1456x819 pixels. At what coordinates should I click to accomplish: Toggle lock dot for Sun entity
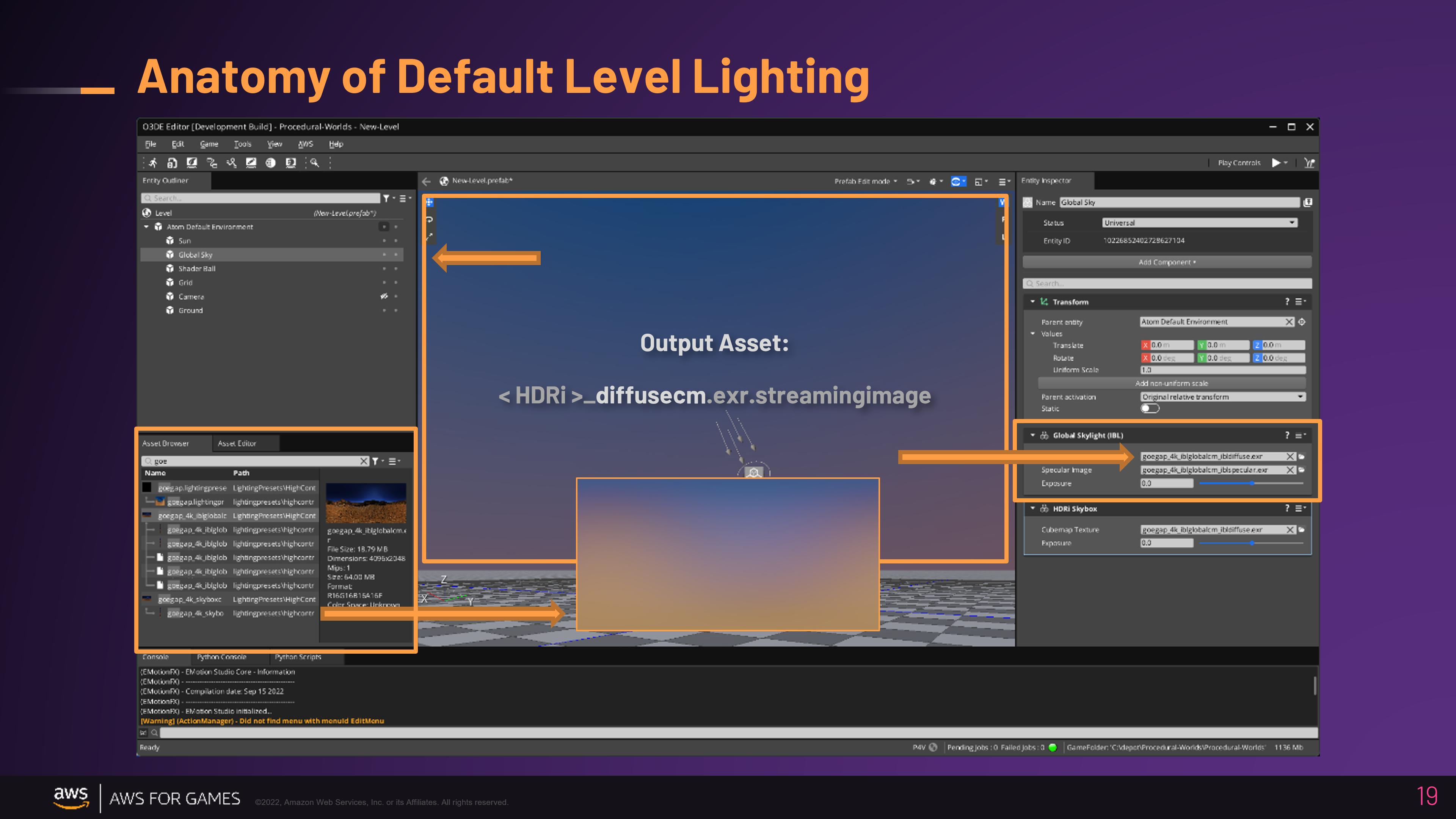[395, 241]
